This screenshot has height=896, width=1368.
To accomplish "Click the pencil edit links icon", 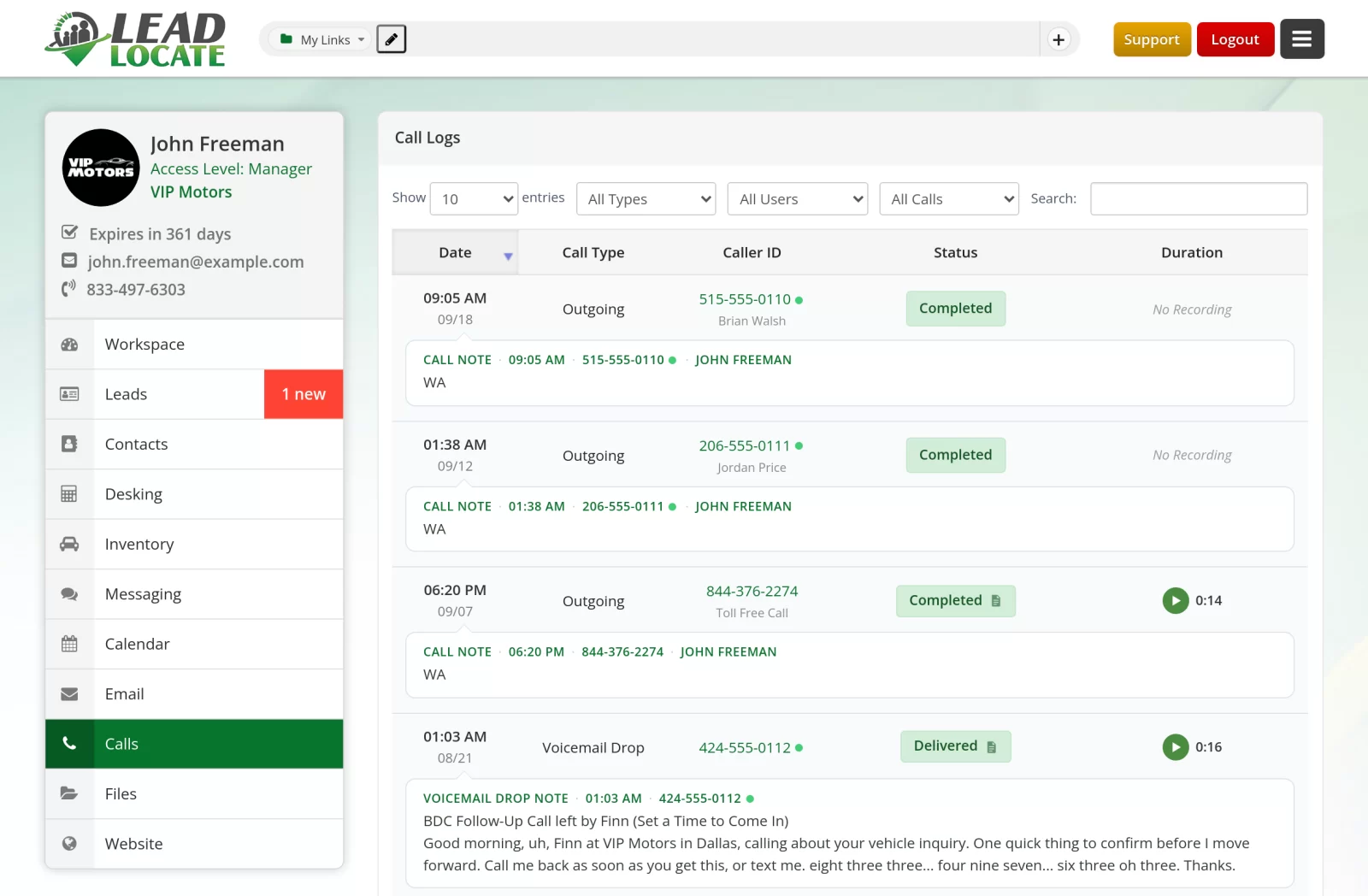I will click(x=392, y=39).
